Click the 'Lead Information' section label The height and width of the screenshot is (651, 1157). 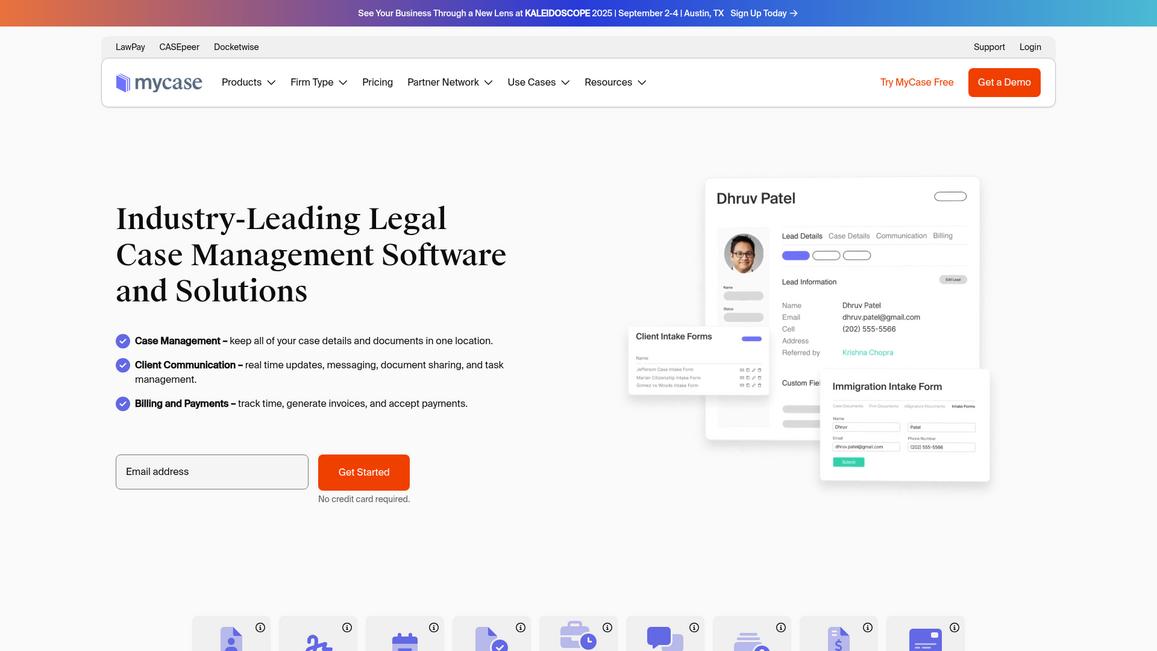click(x=809, y=282)
